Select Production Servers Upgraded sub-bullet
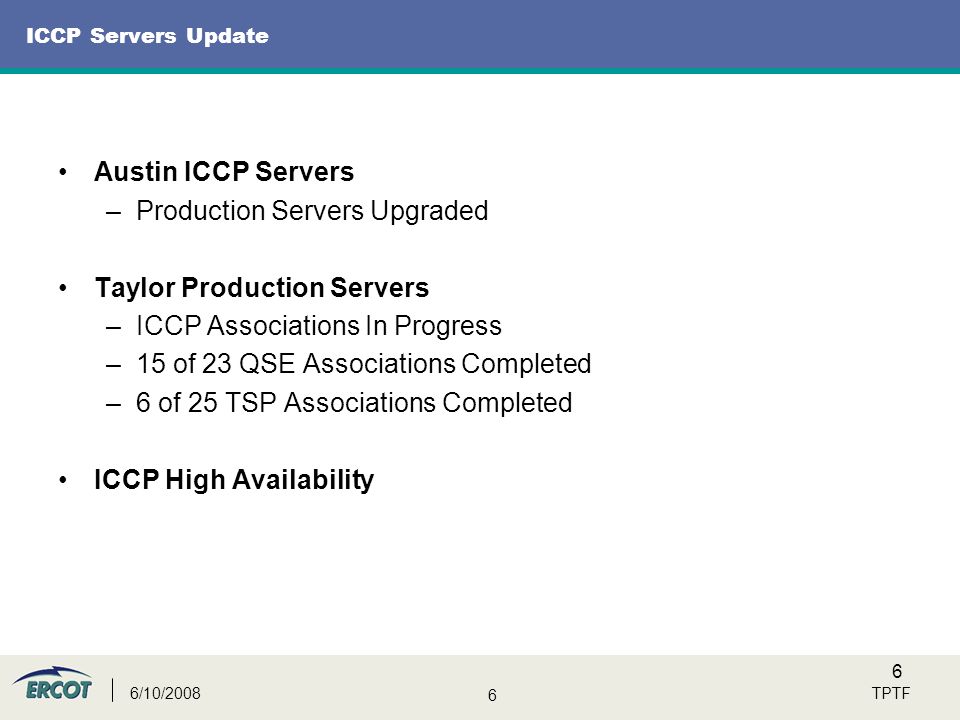Viewport: 960px width, 720px height. 312,211
